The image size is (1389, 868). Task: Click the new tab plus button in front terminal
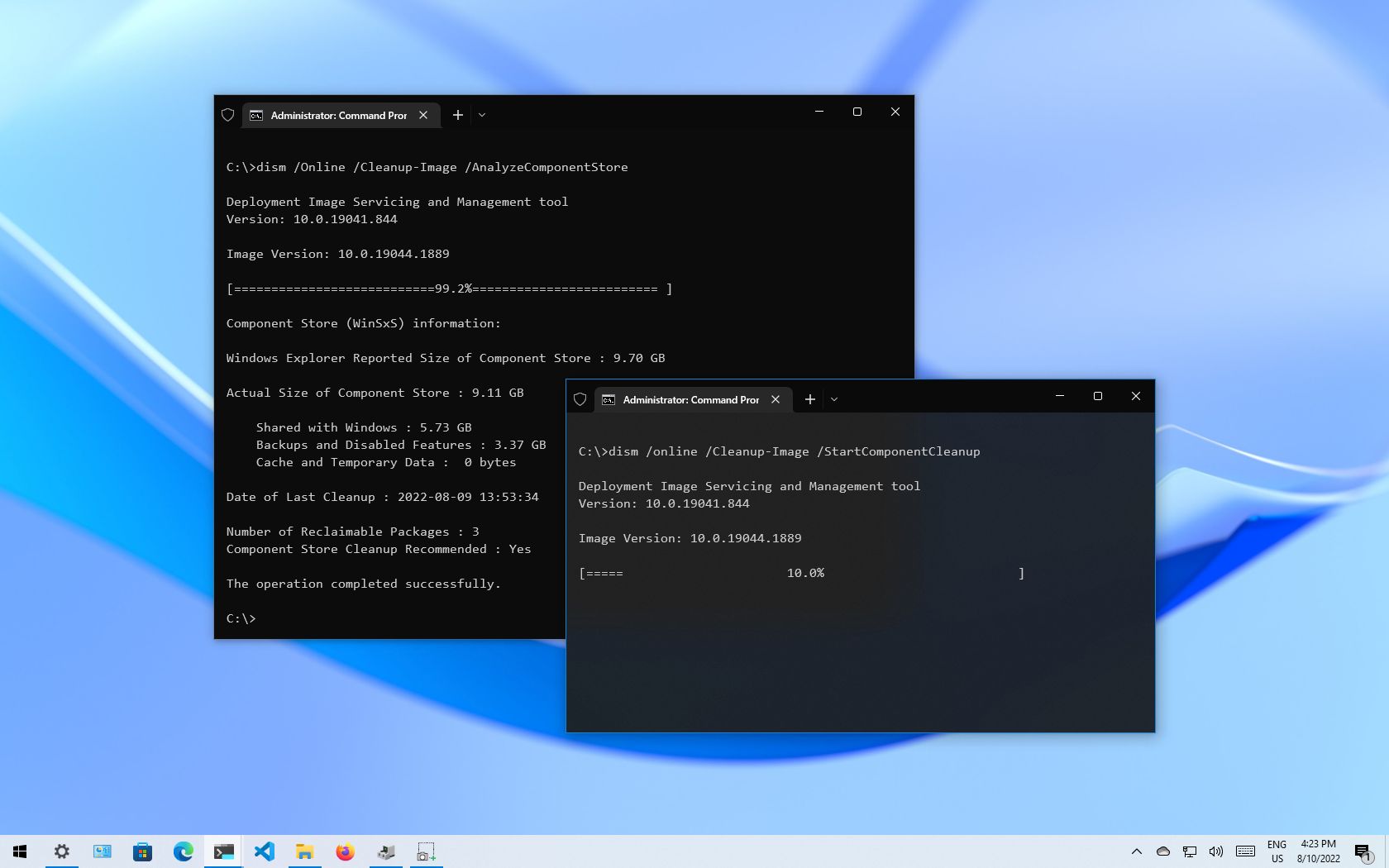pos(809,399)
